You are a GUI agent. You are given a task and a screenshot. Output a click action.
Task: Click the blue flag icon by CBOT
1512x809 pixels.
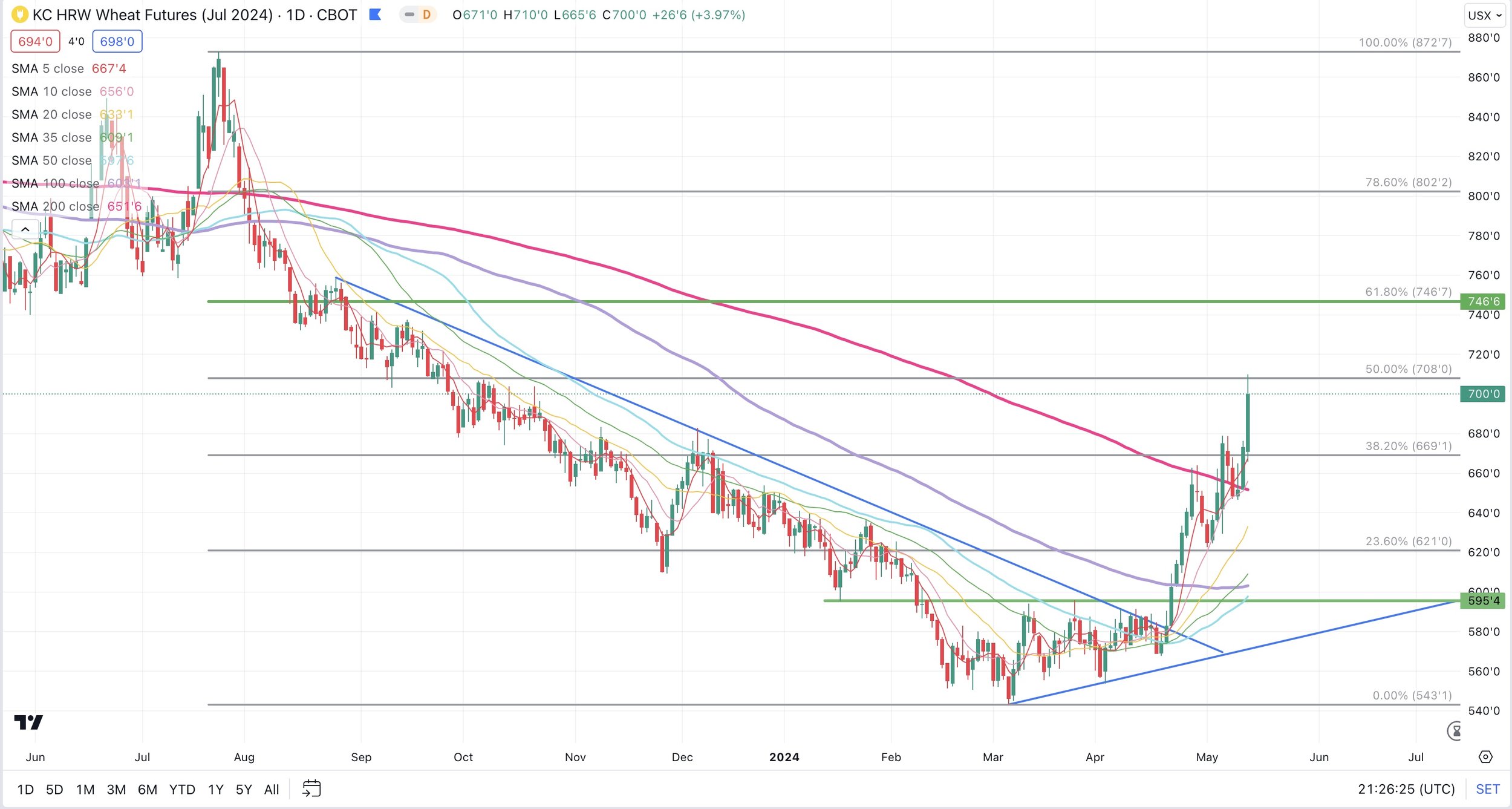click(x=375, y=15)
